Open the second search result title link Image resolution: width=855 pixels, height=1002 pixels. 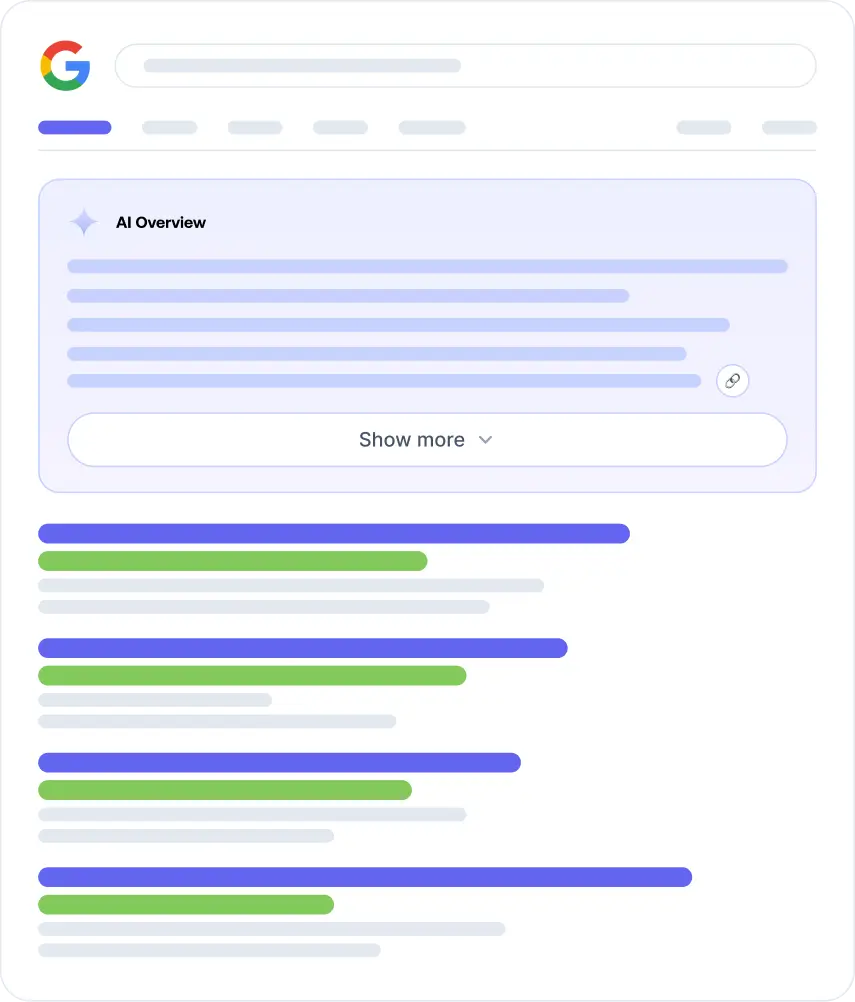coord(303,648)
